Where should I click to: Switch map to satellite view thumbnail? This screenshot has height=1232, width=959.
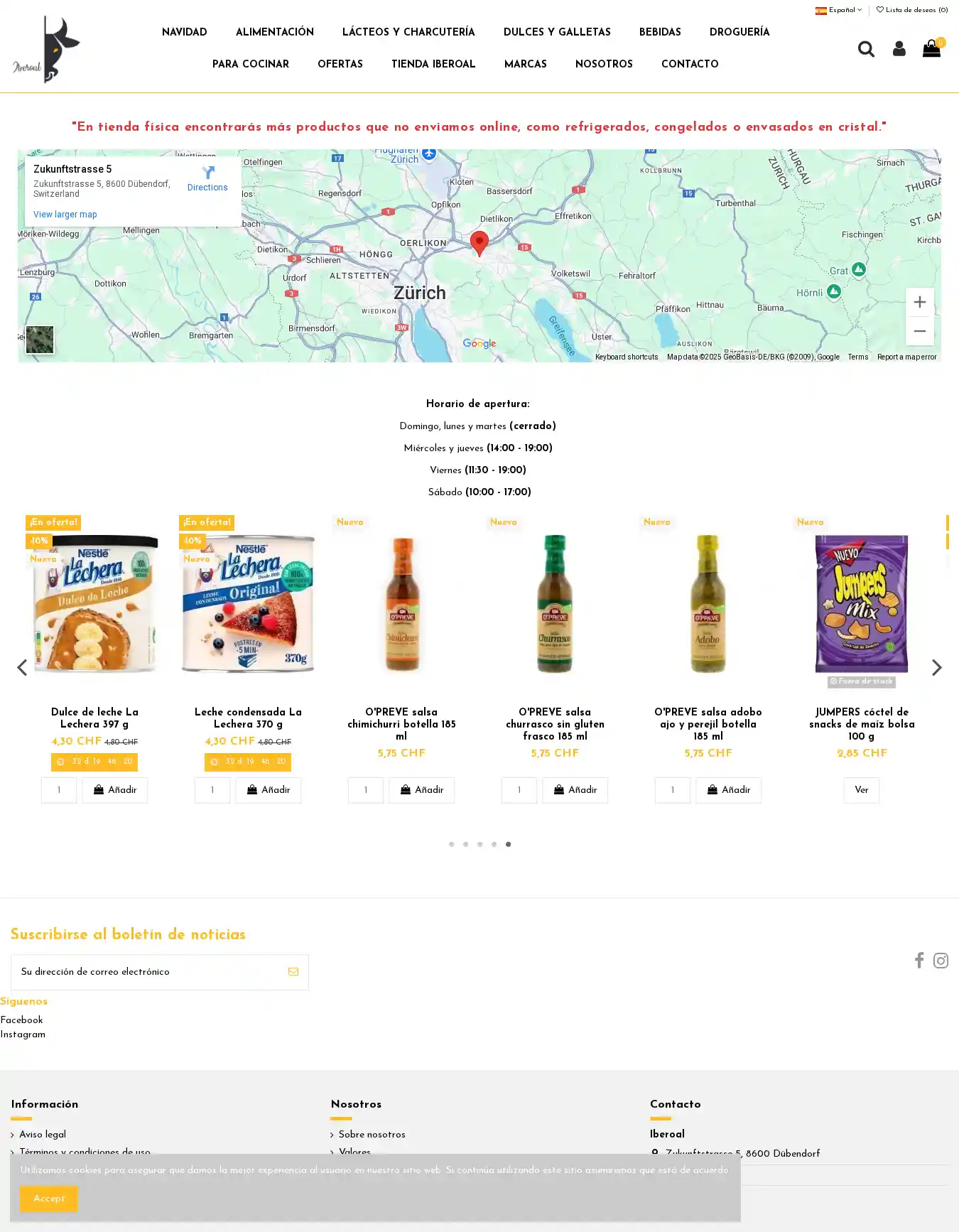[40, 340]
